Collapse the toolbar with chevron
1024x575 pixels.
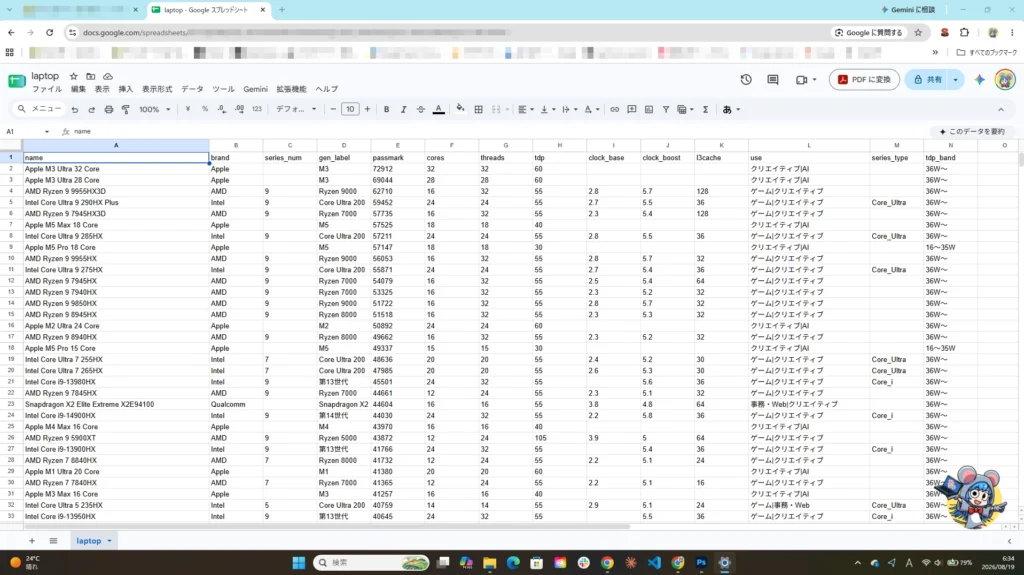tap(1000, 110)
